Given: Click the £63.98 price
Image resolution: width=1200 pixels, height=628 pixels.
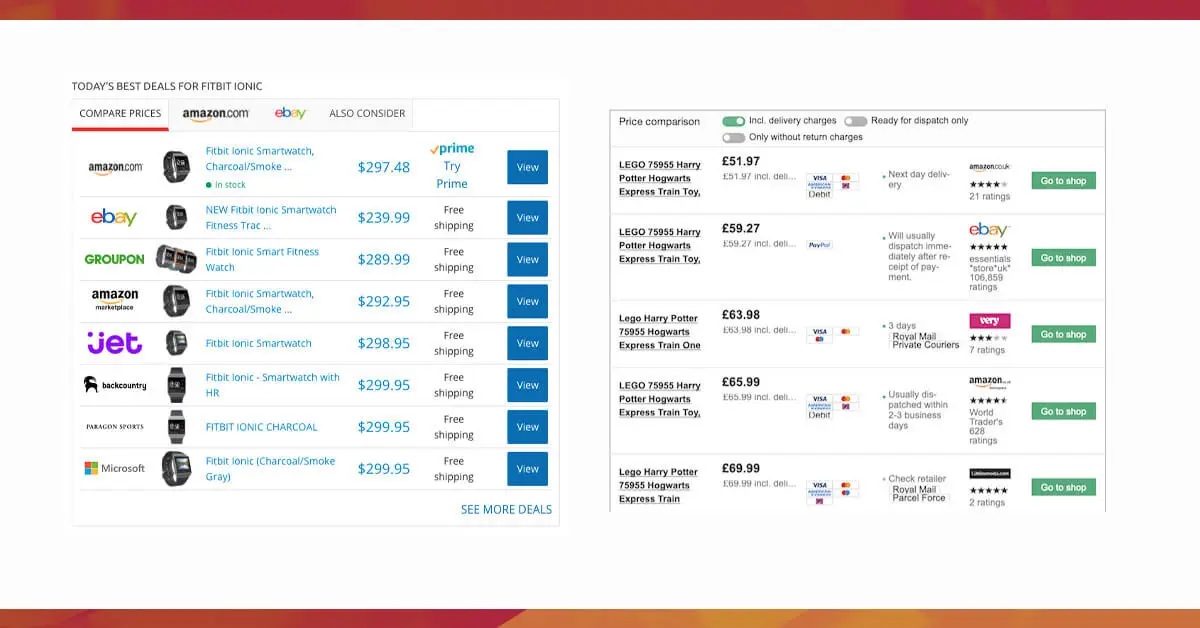Looking at the screenshot, I should (x=741, y=315).
